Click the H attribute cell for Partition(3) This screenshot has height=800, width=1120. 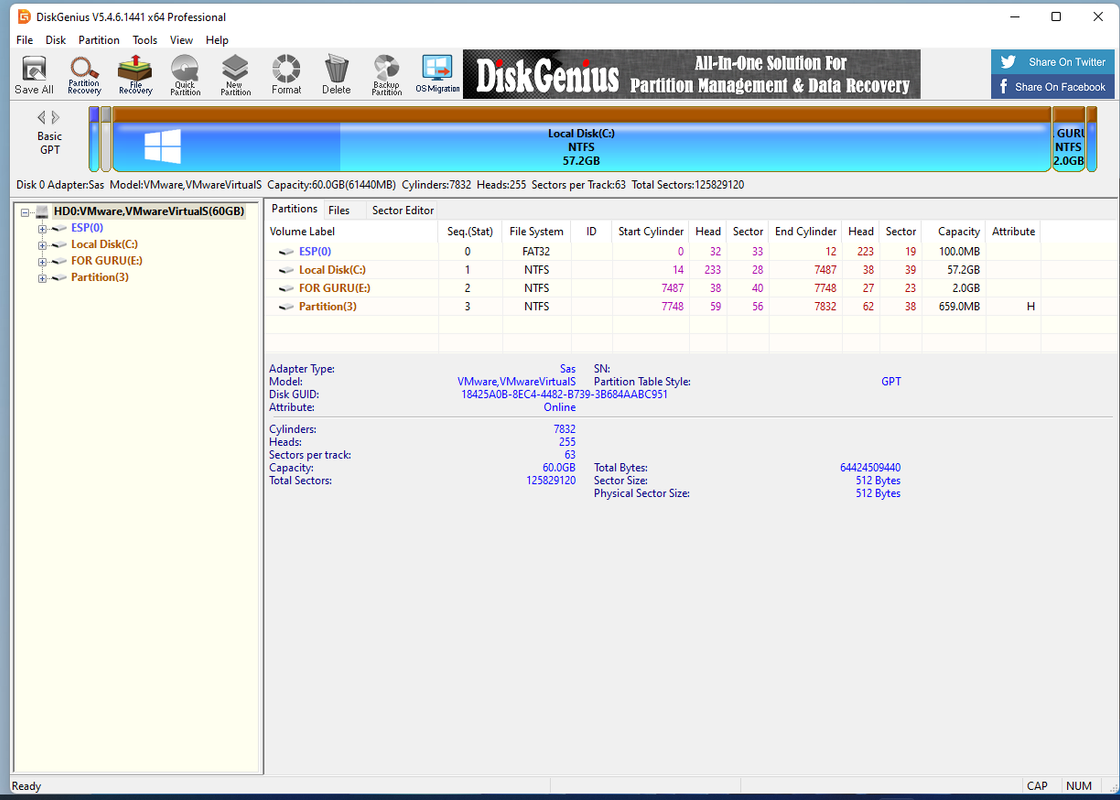[1013, 306]
